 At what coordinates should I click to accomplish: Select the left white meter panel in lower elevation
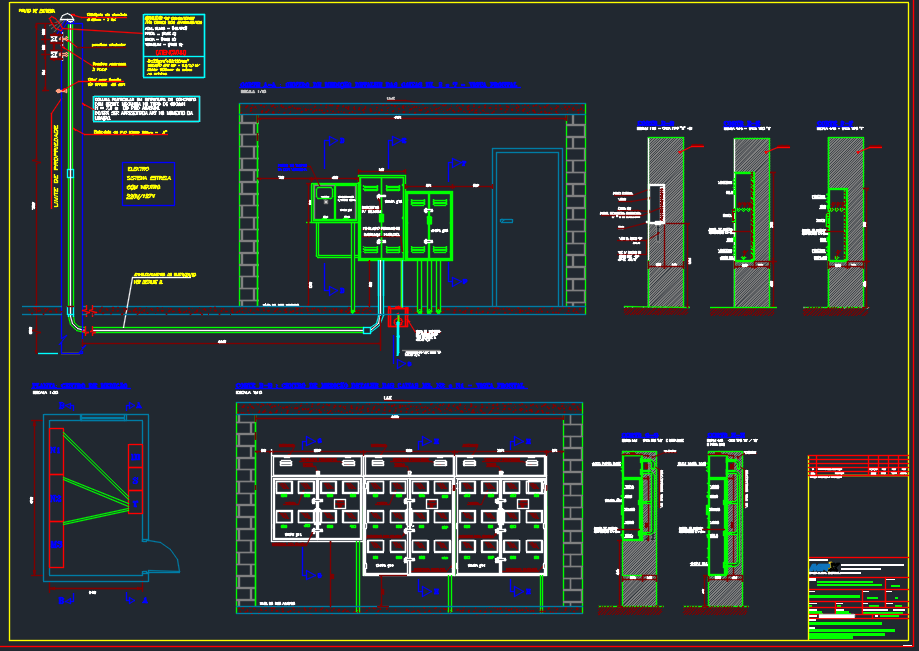317,498
